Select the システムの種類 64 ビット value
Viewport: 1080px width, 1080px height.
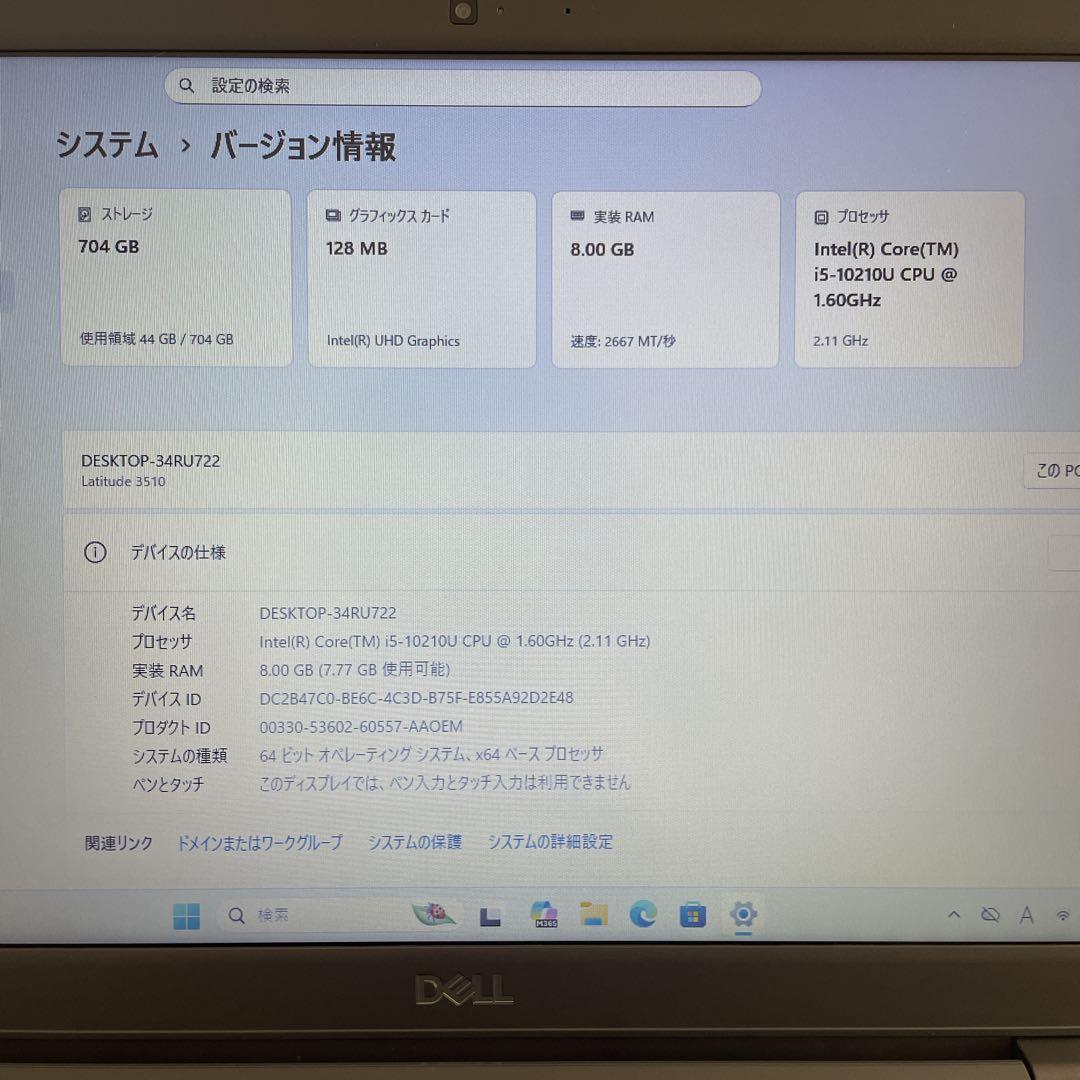(431, 755)
